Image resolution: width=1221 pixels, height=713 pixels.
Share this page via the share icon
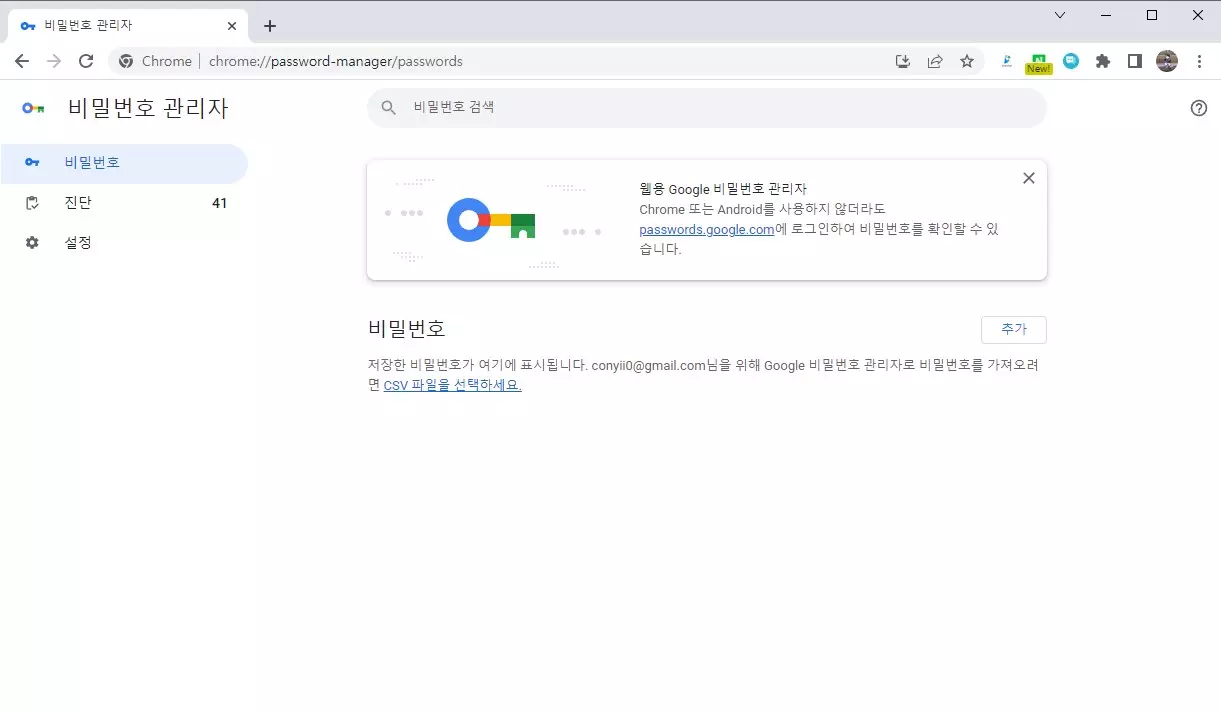(x=935, y=61)
